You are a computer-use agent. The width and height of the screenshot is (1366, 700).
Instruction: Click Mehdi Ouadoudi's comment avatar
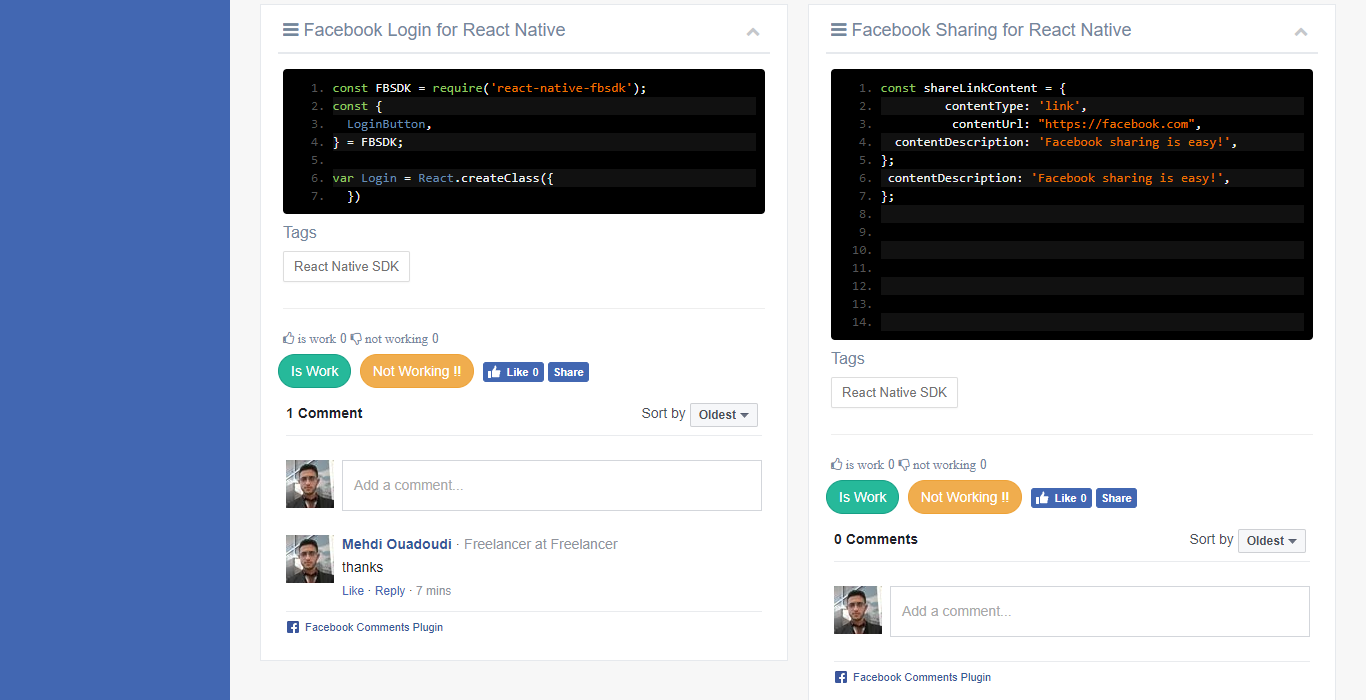(x=310, y=559)
